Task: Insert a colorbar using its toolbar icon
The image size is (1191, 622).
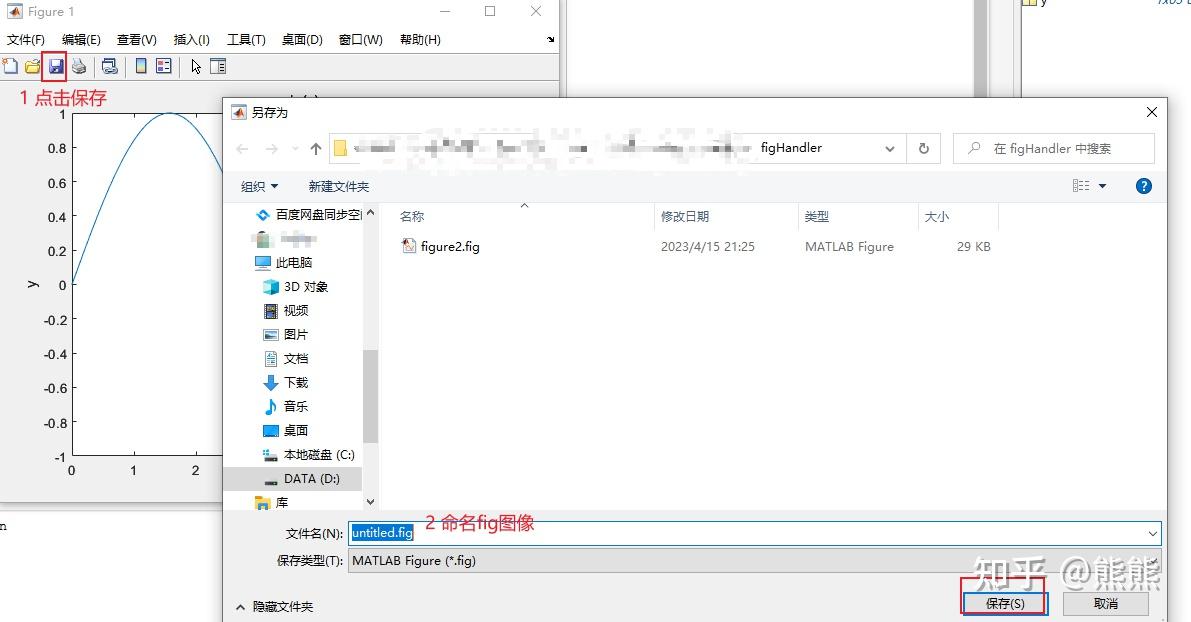Action: point(140,66)
